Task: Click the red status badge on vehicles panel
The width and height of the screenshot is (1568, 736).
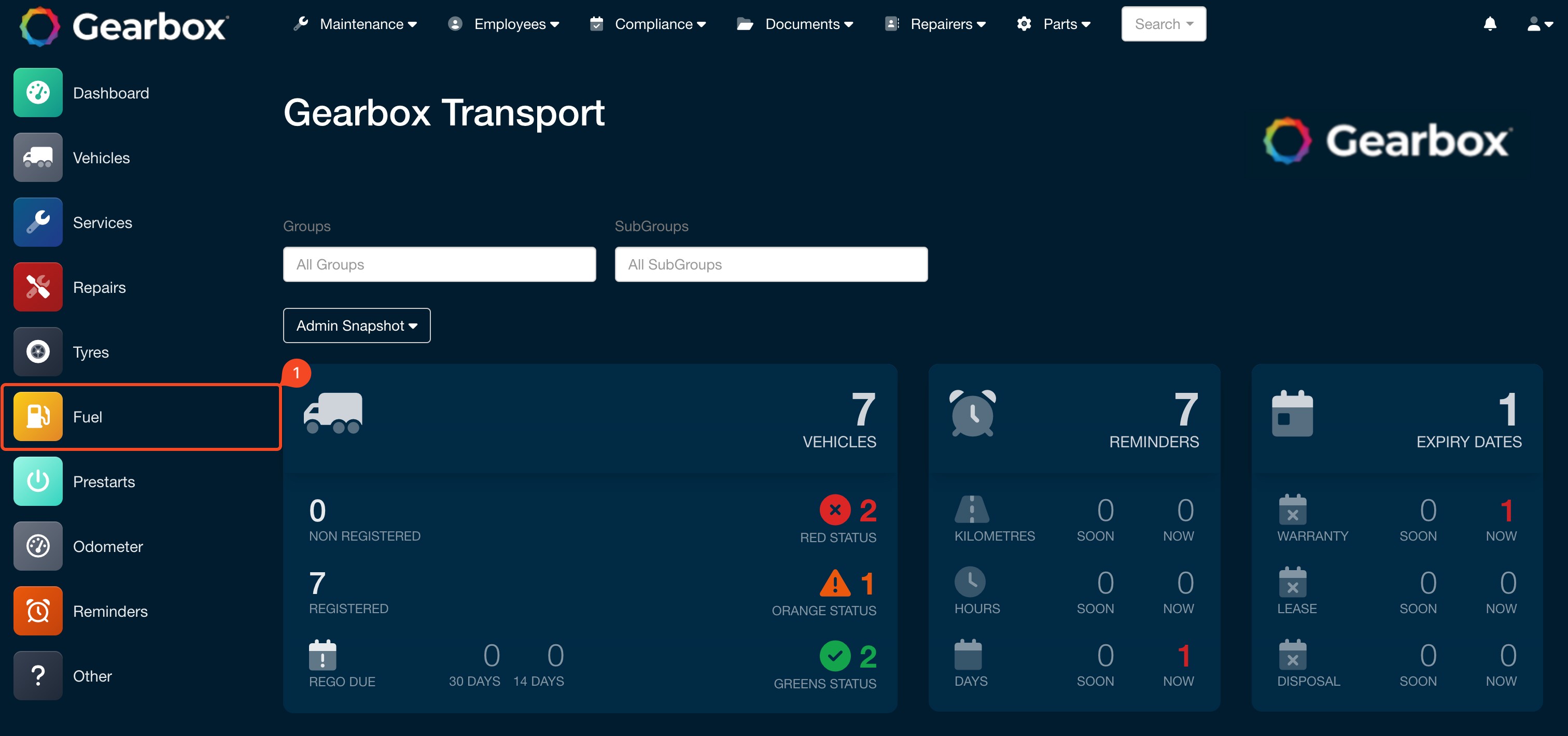Action: pos(836,511)
